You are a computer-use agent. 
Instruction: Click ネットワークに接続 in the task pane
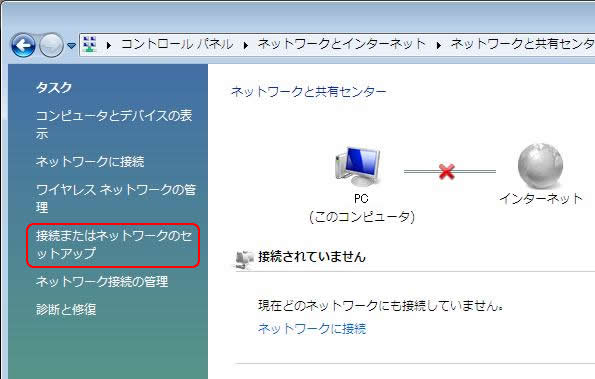click(x=90, y=162)
